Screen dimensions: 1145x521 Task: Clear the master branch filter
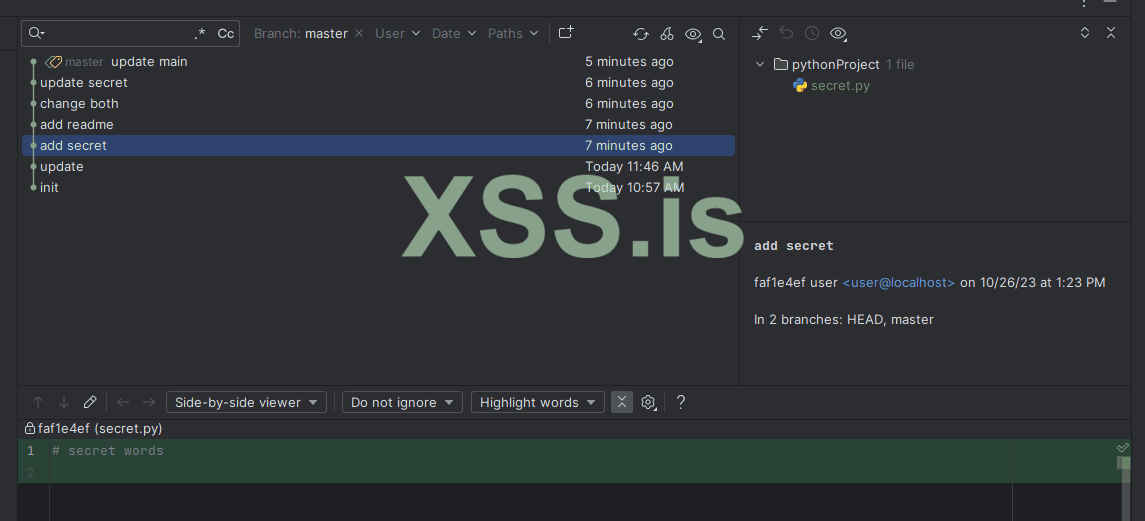359,34
